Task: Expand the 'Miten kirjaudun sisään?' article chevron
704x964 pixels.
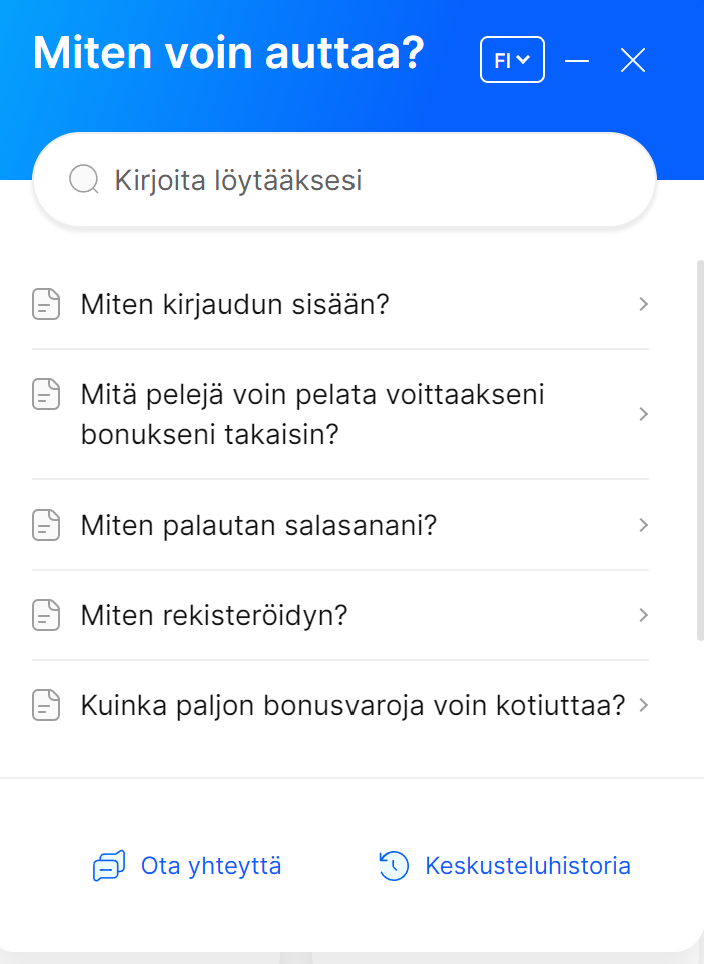Action: tap(644, 304)
